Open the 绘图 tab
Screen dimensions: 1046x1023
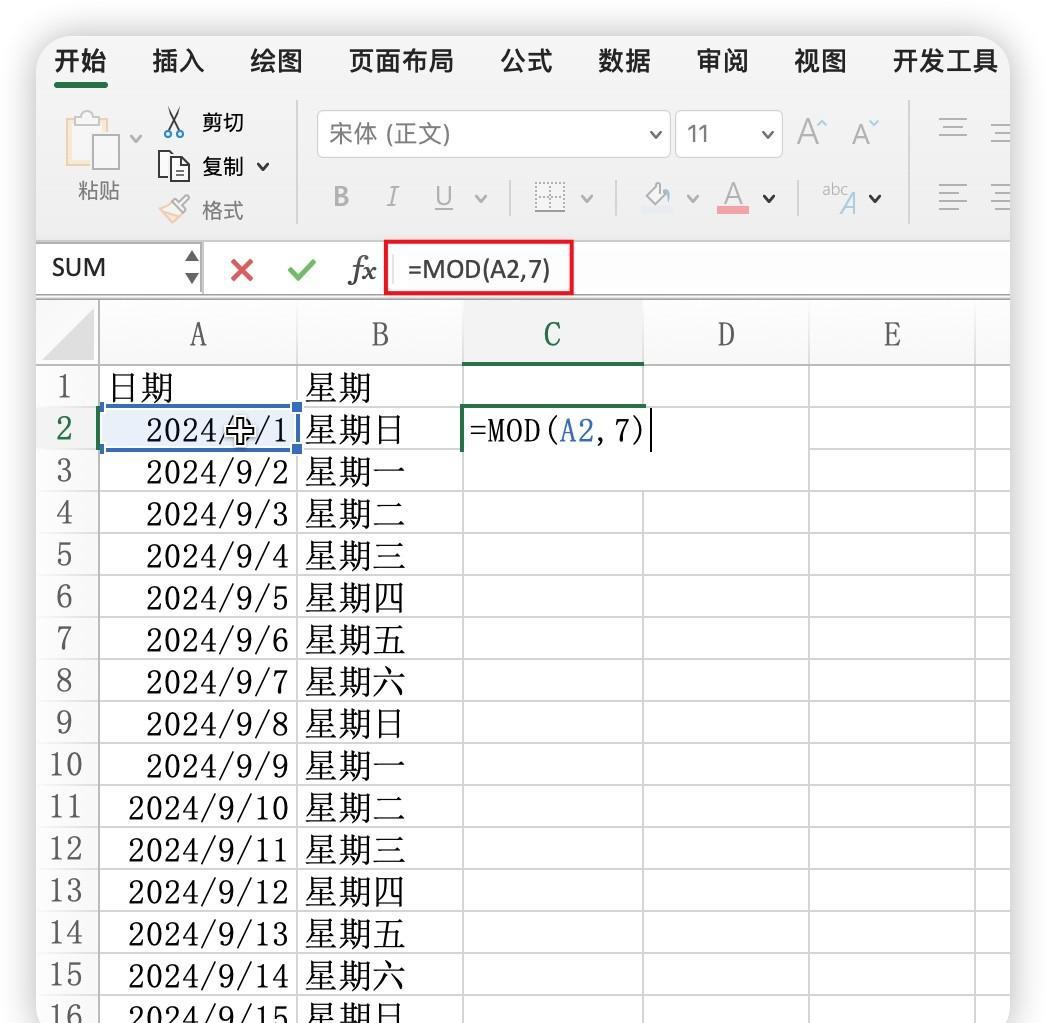coord(276,61)
